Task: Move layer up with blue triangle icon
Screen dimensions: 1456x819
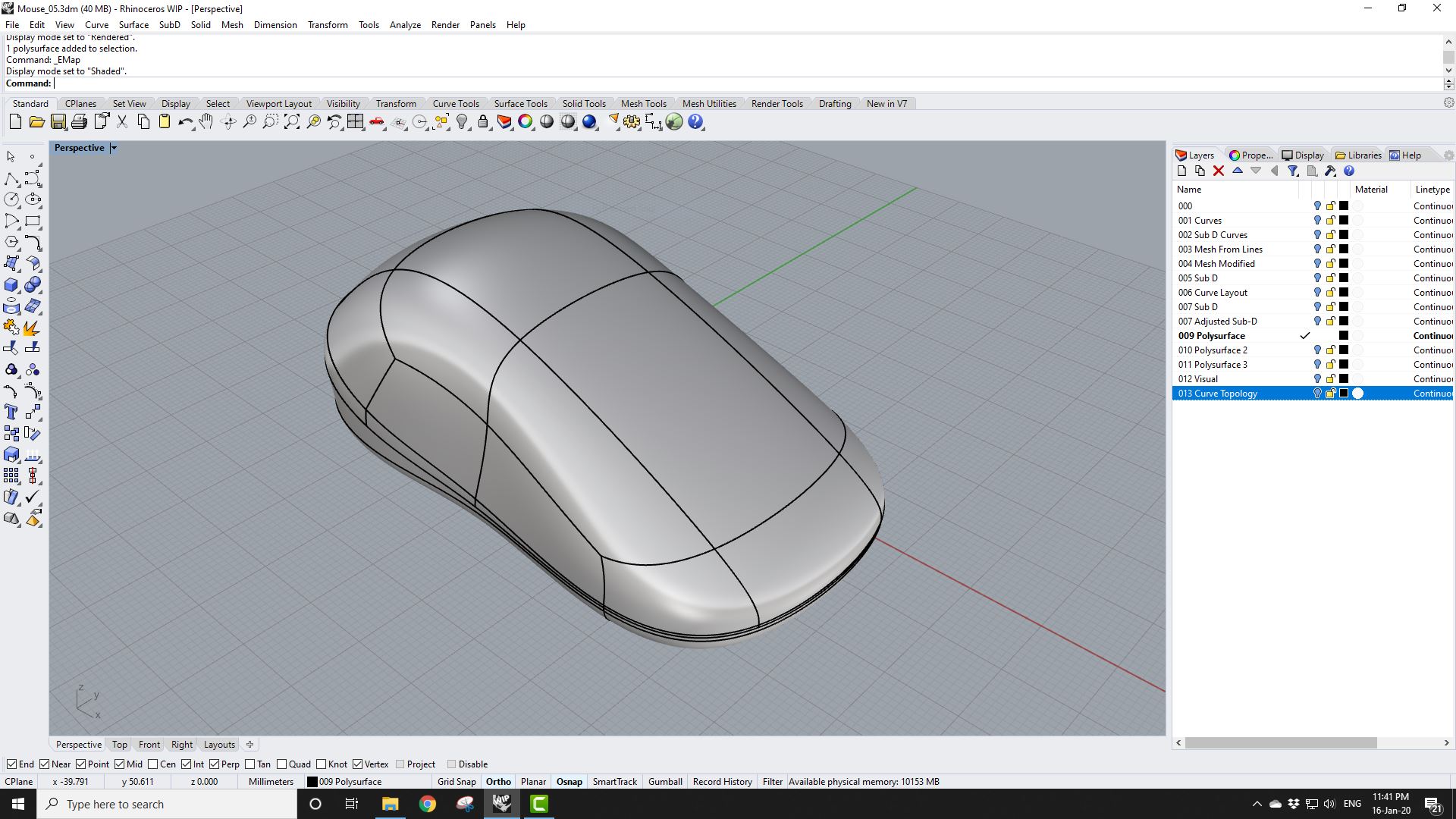Action: coord(1238,171)
